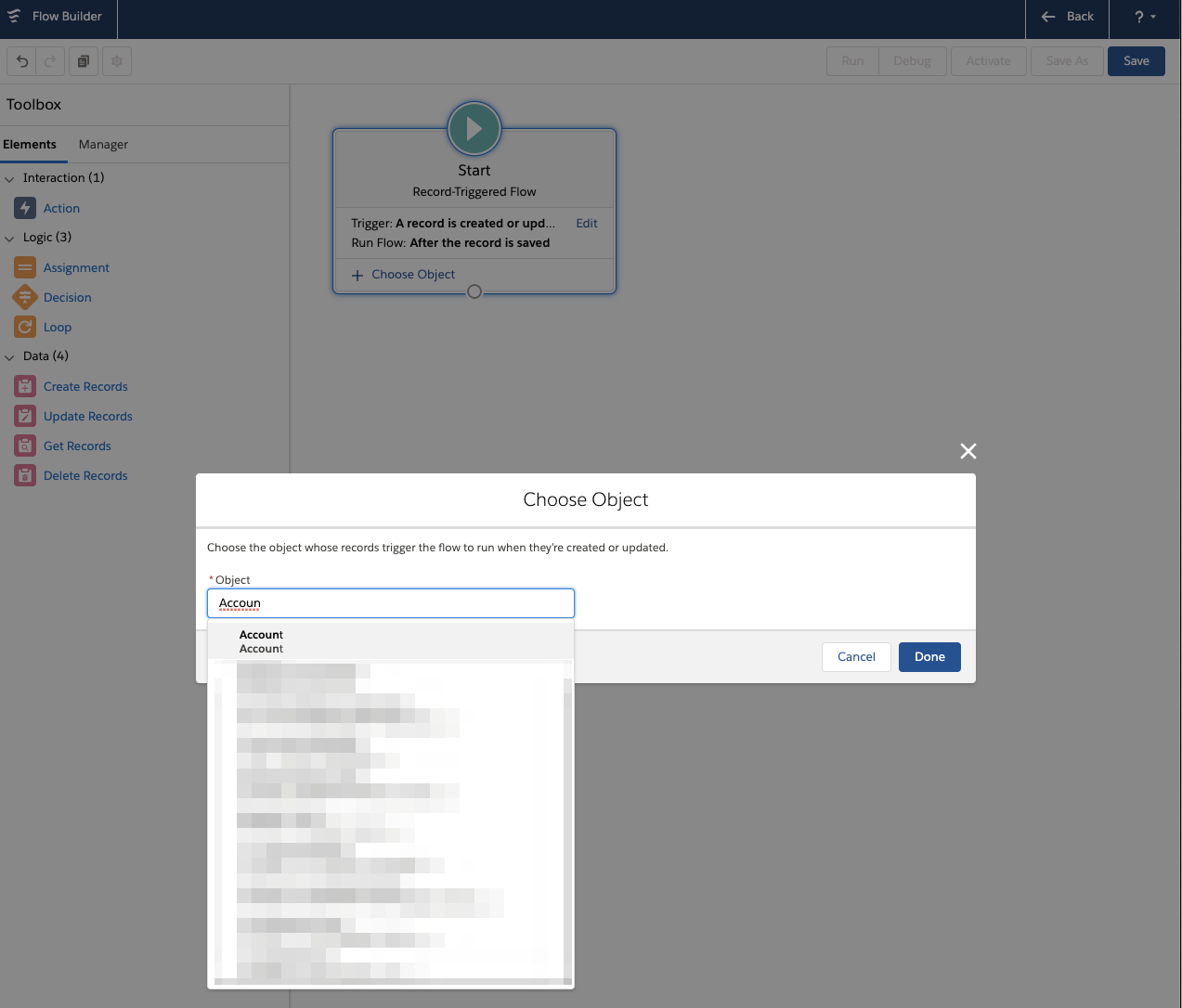Click the Activate button
This screenshot has height=1008, width=1182.
pyautogui.click(x=988, y=61)
